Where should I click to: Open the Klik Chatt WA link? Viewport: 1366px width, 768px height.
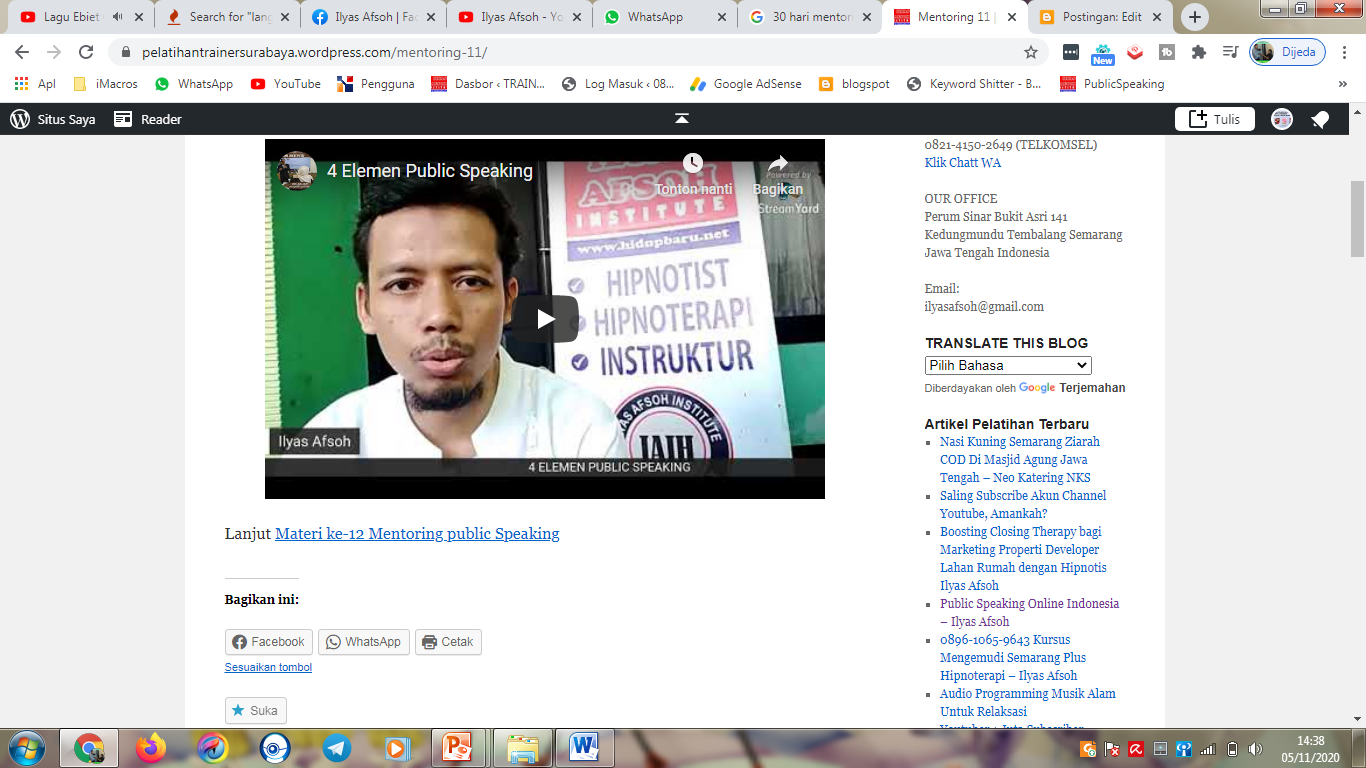pyautogui.click(x=963, y=163)
